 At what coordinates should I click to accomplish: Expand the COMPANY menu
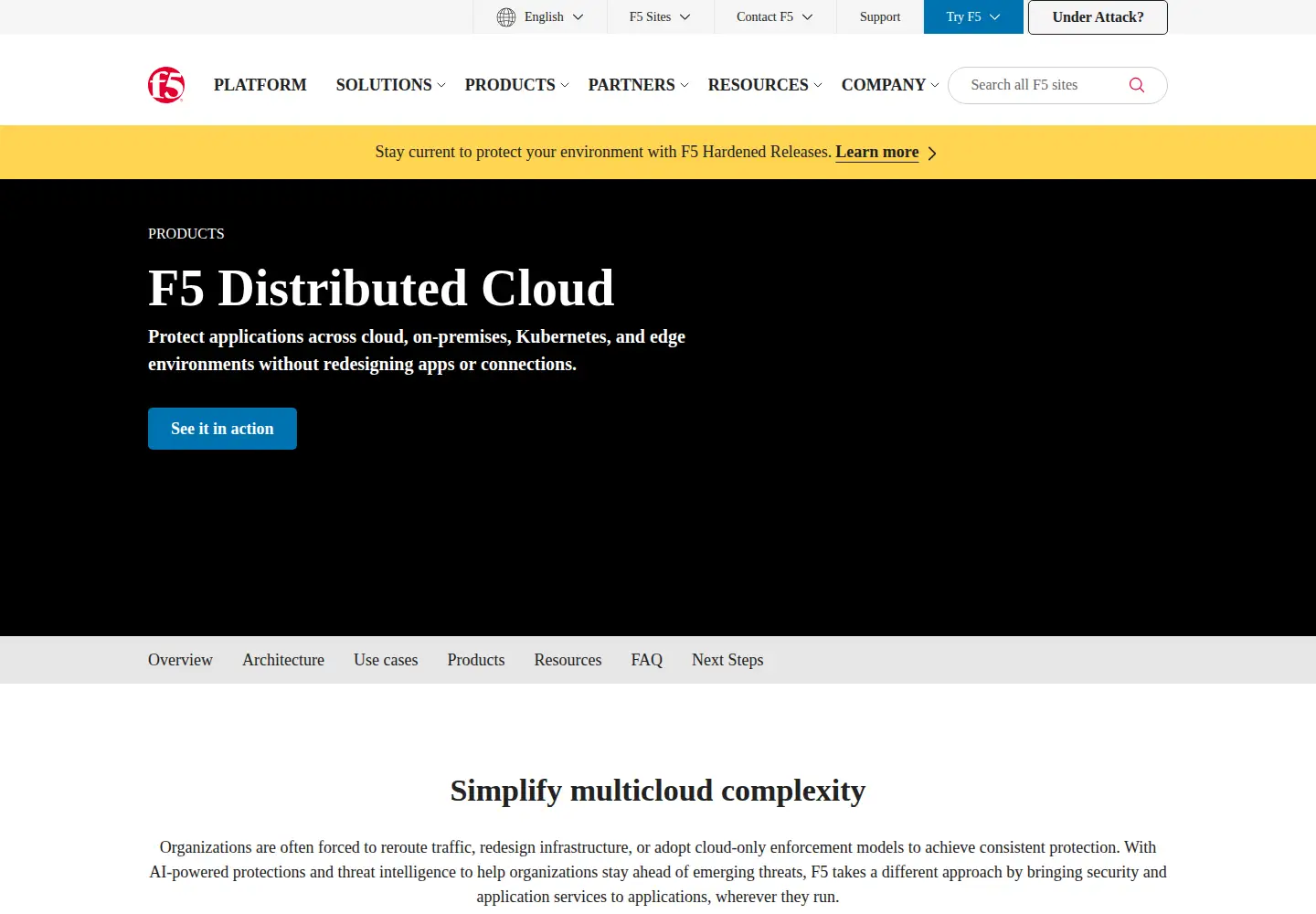890,85
